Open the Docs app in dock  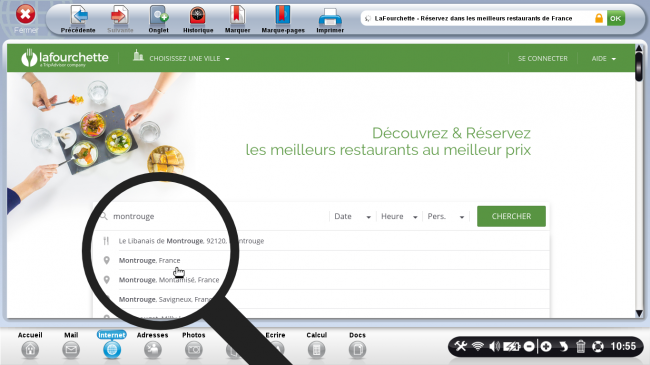point(357,345)
